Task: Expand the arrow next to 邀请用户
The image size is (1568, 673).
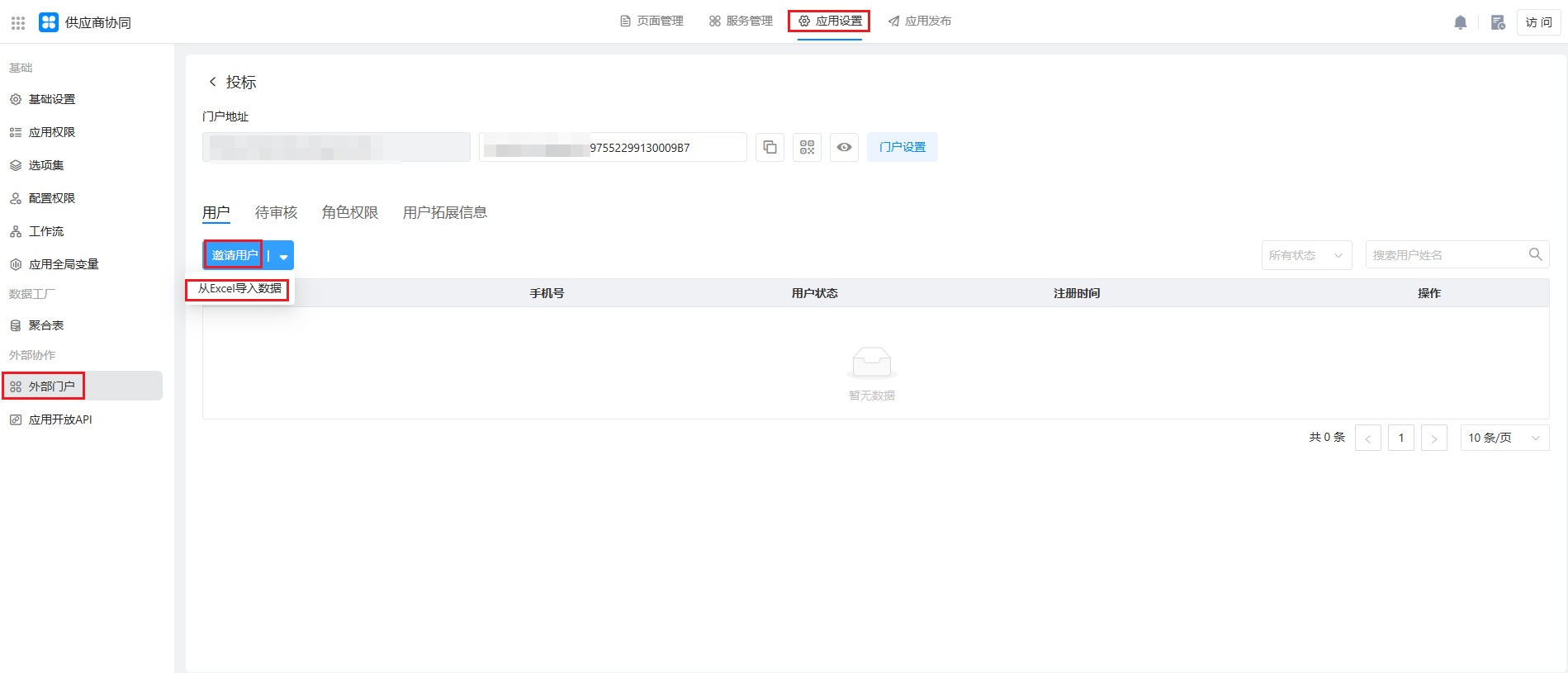Action: click(283, 256)
